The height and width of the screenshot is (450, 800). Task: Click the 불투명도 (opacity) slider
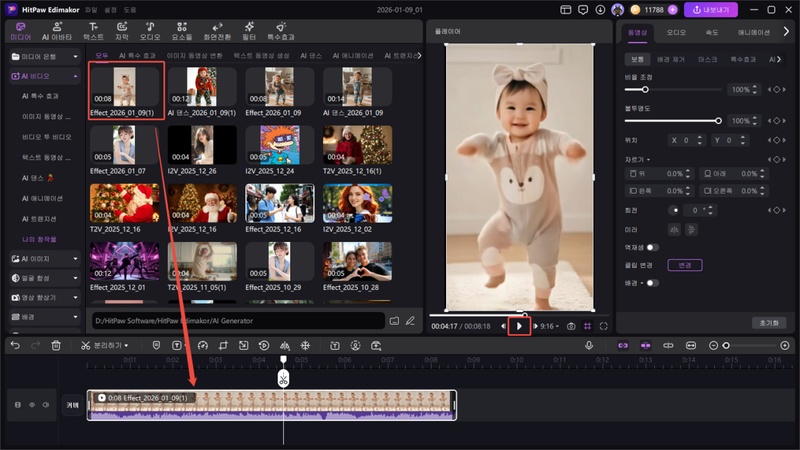pyautogui.click(x=672, y=120)
